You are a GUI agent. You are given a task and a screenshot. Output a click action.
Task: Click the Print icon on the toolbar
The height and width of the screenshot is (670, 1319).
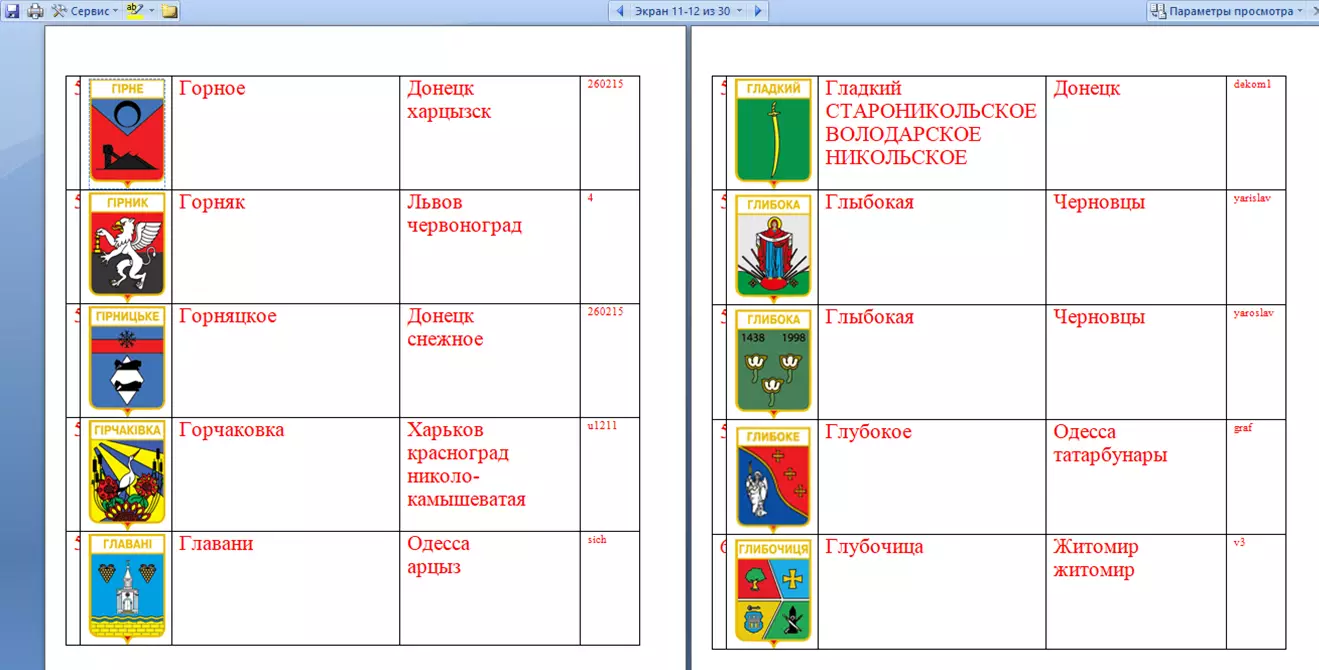[34, 10]
